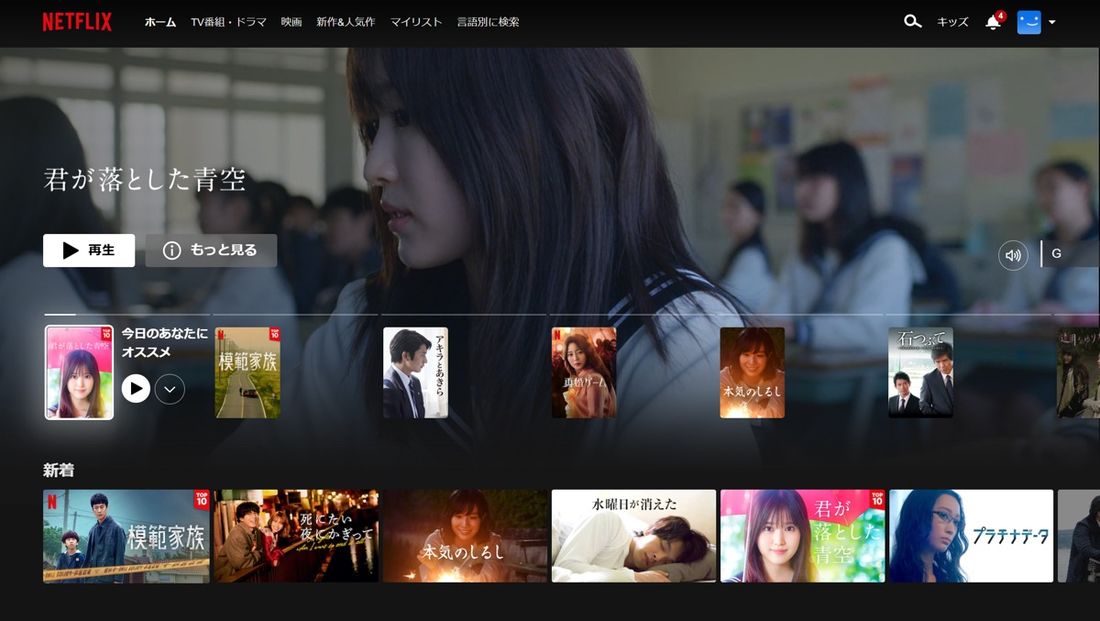1100x621 pixels.
Task: Select アキラとあきら poster thumbnail
Action: pyautogui.click(x=415, y=373)
